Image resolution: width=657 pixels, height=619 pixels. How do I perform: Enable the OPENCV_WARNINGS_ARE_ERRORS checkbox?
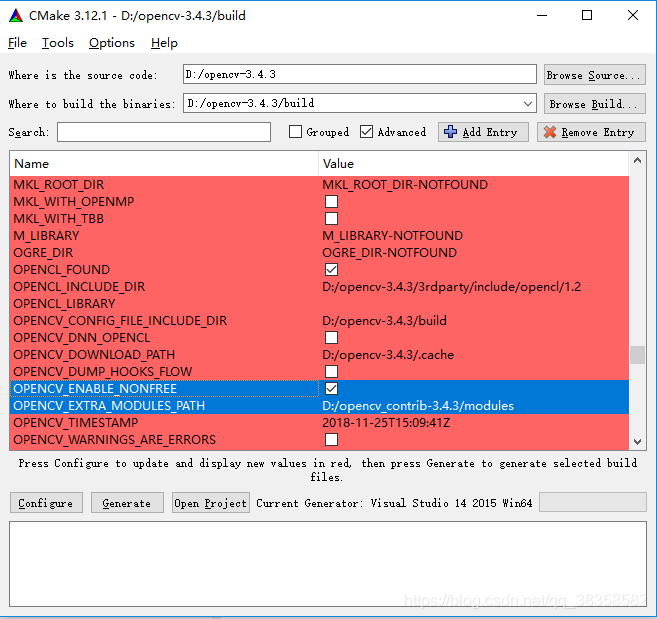[x=331, y=440]
